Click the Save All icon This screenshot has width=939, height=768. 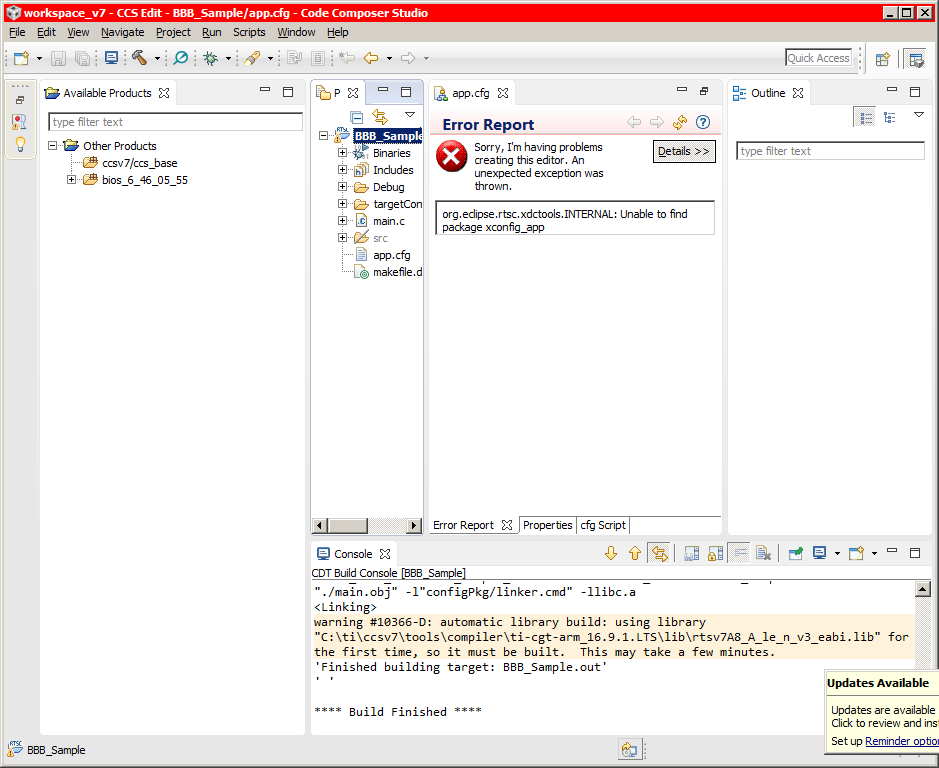tap(82, 58)
